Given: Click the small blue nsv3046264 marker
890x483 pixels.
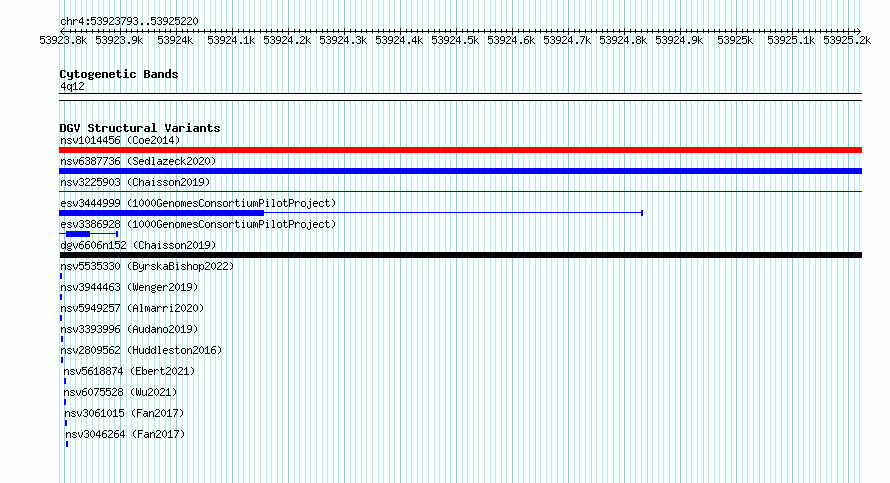Looking at the screenshot, I should click(x=67, y=444).
